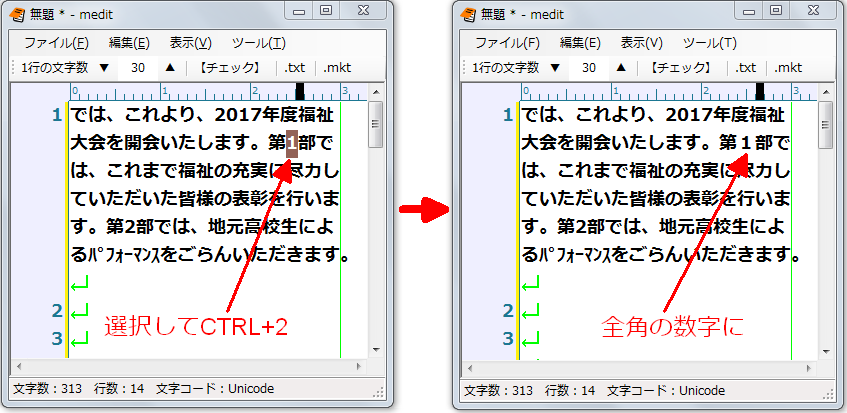Click full-width １ in 第１部 in right window
This screenshot has width=847, height=413.
tap(745, 144)
